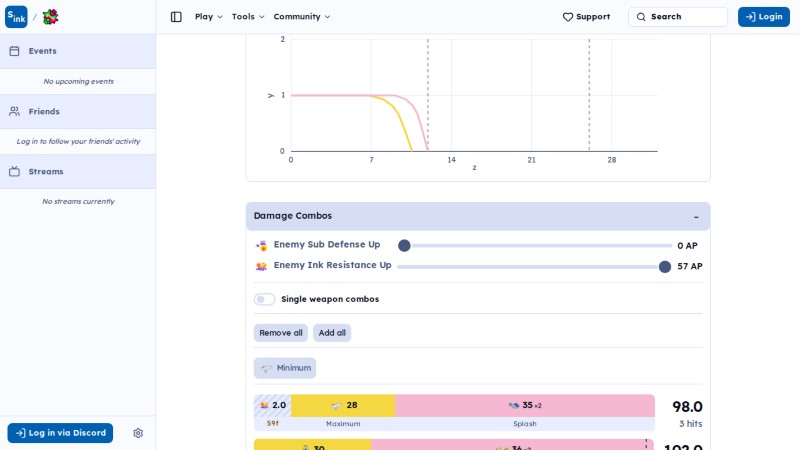The height and width of the screenshot is (450, 800).
Task: Open the Events sidebar section
Action: click(x=78, y=51)
